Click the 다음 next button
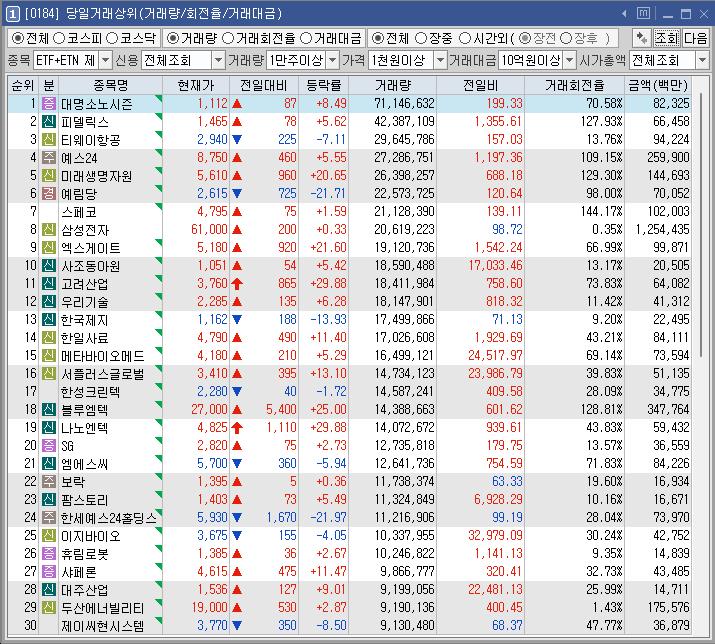715x644 pixels. [x=695, y=38]
